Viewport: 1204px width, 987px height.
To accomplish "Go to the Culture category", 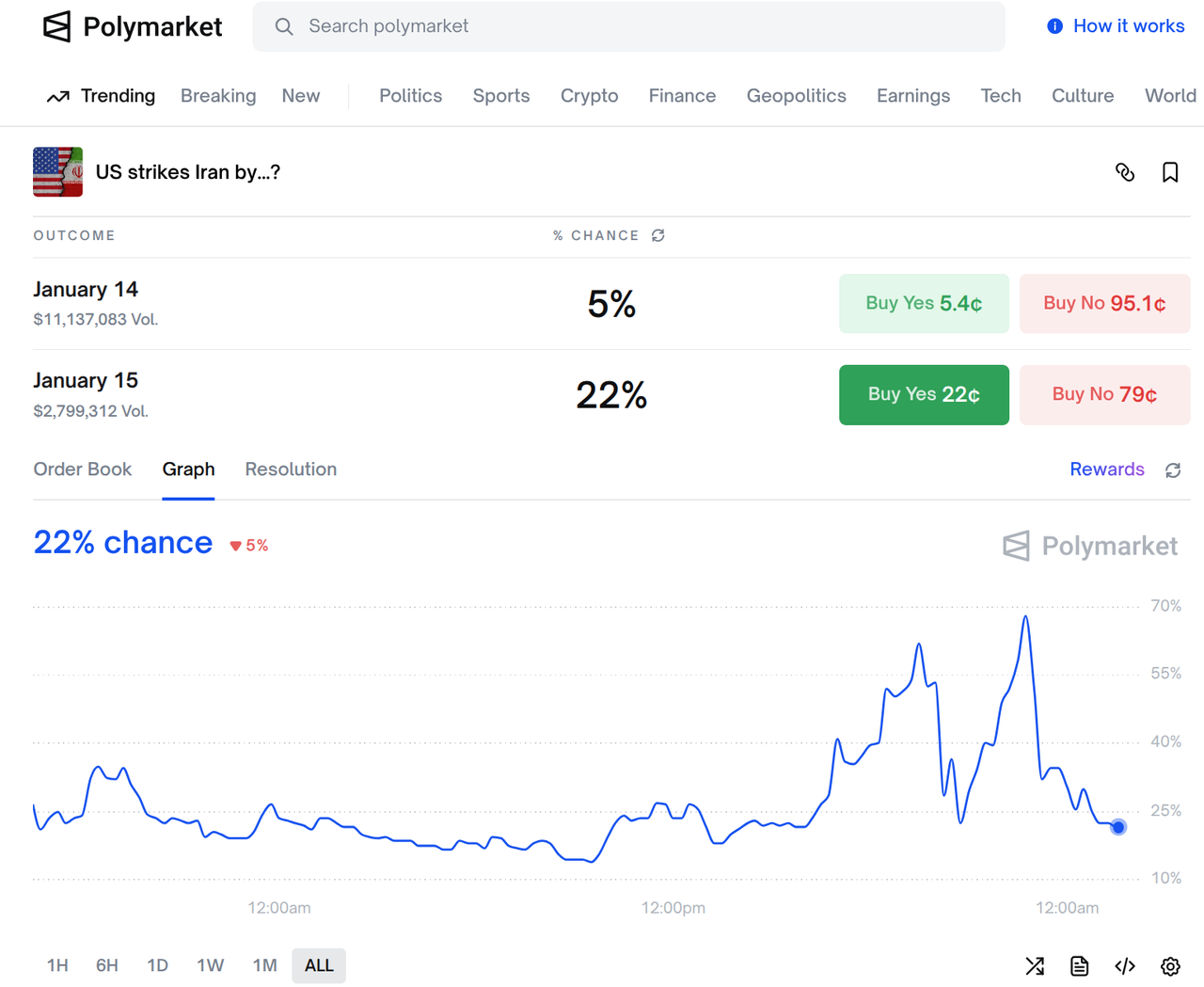I will [x=1083, y=96].
